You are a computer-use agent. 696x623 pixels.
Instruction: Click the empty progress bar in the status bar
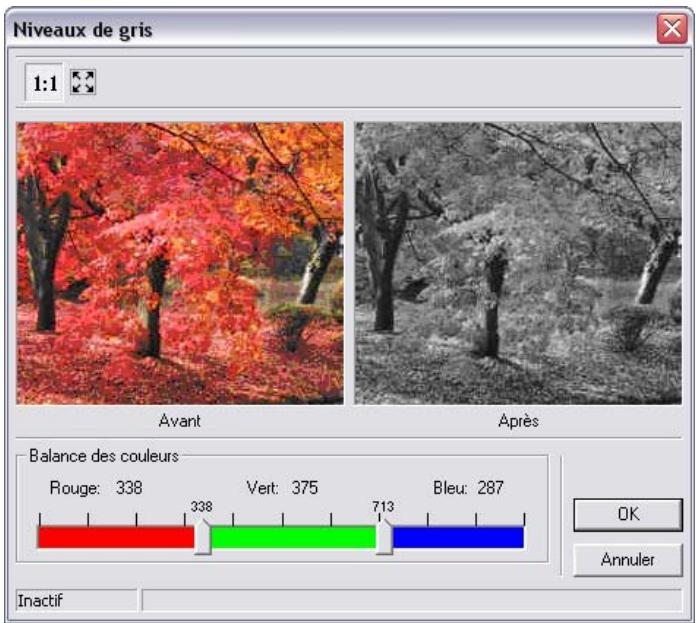pyautogui.click(x=412, y=600)
